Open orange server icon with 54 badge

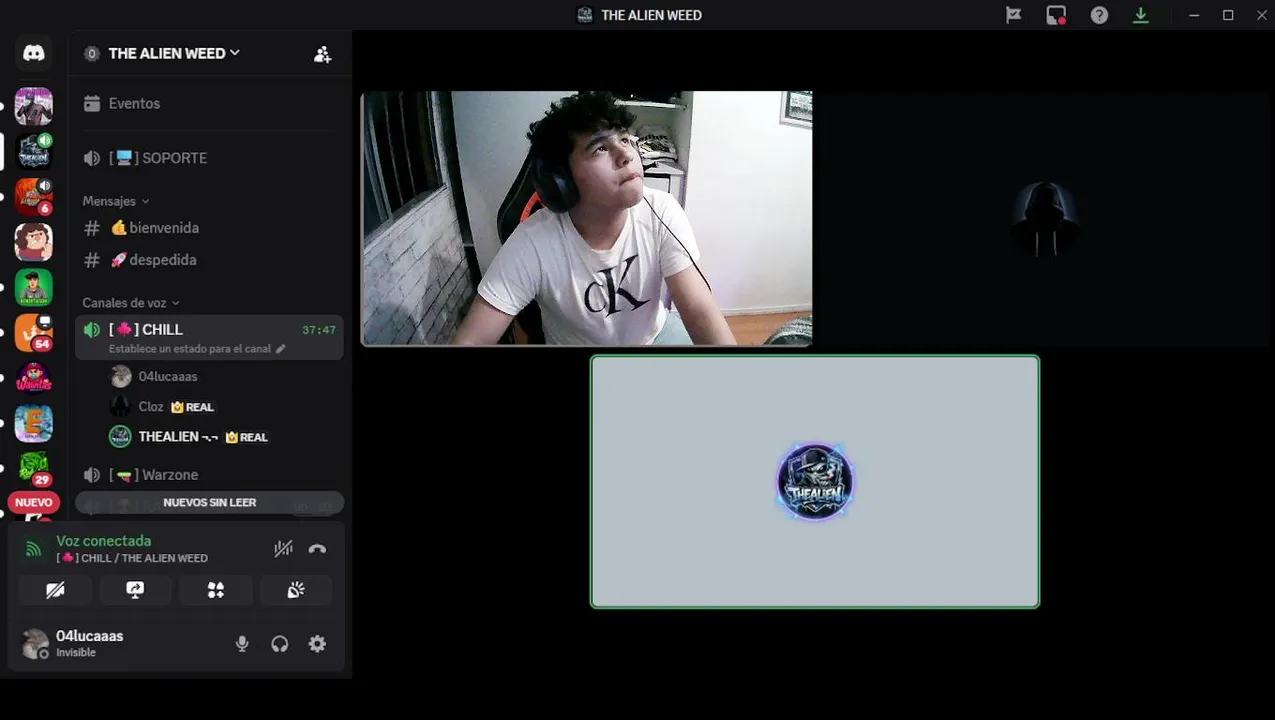pos(33,332)
